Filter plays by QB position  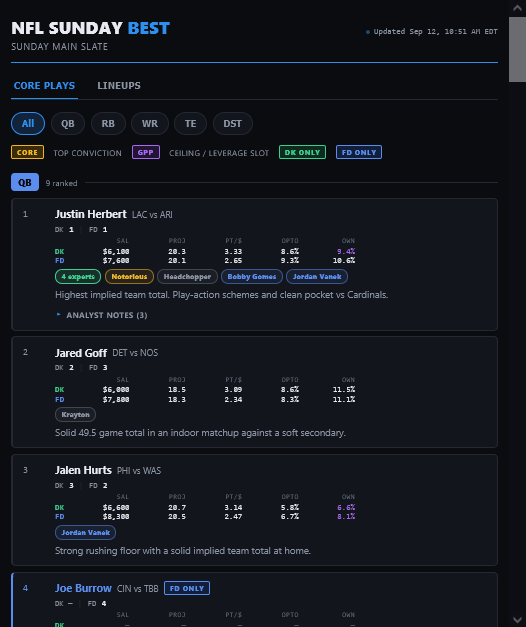click(68, 124)
